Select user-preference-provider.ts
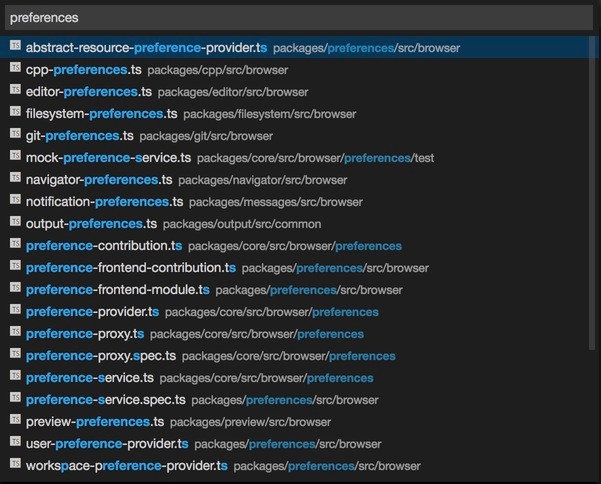This screenshot has width=601, height=484. coord(107,443)
